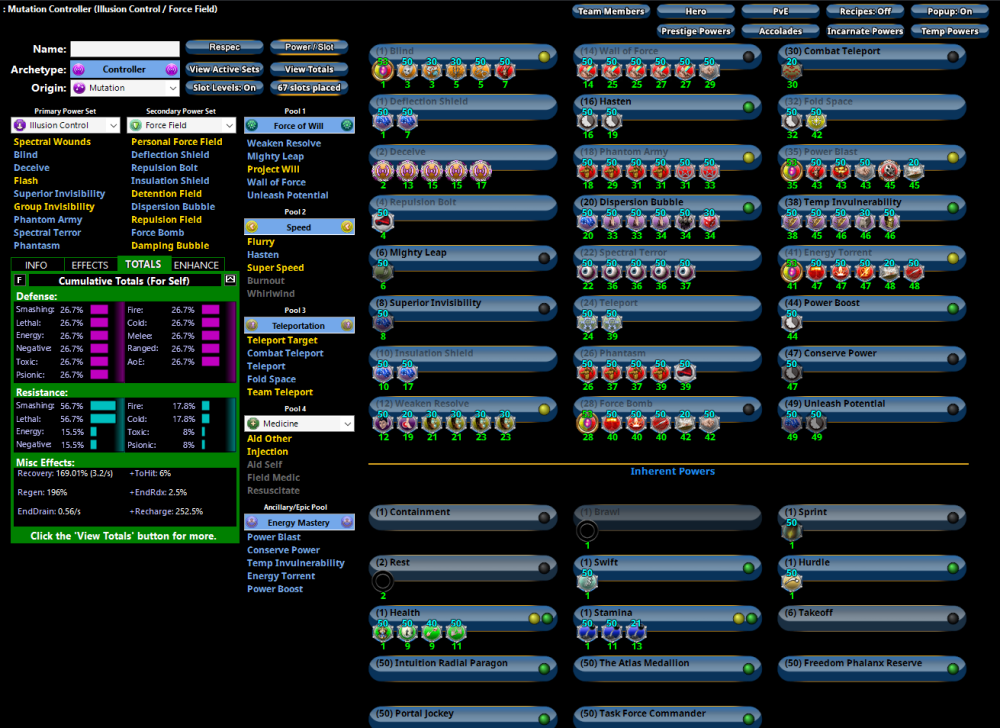Image resolution: width=1000 pixels, height=728 pixels.
Task: Click the Sprint power enhancement slot icon
Action: [x=791, y=532]
